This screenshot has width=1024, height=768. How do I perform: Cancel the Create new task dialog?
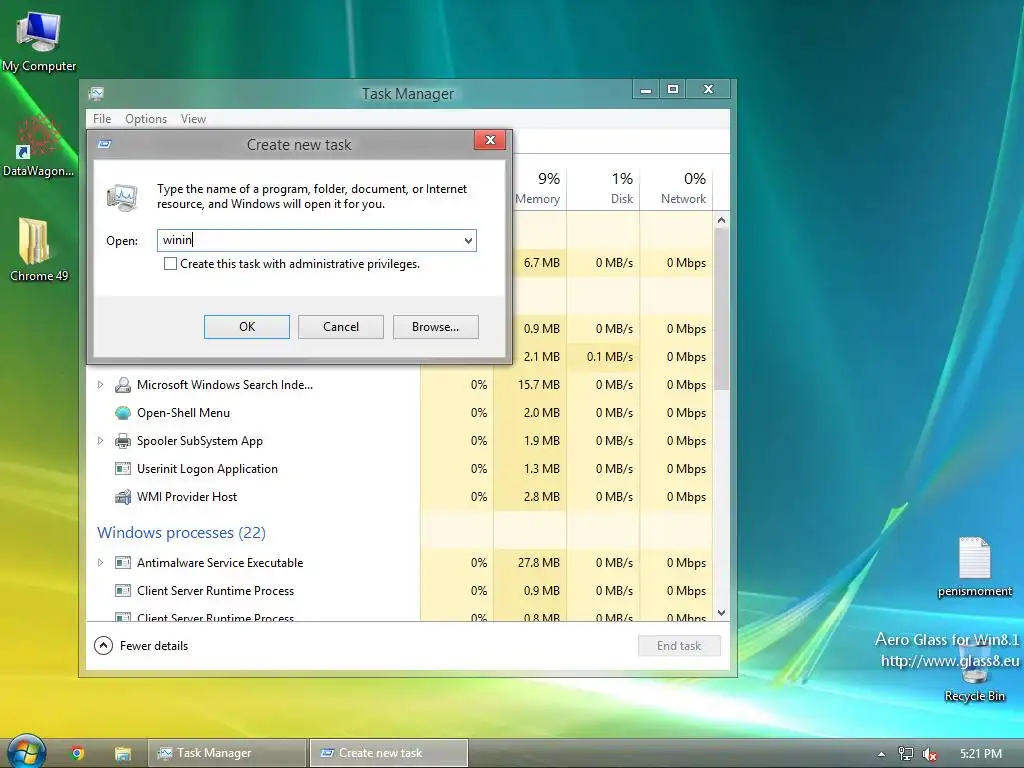coord(341,327)
